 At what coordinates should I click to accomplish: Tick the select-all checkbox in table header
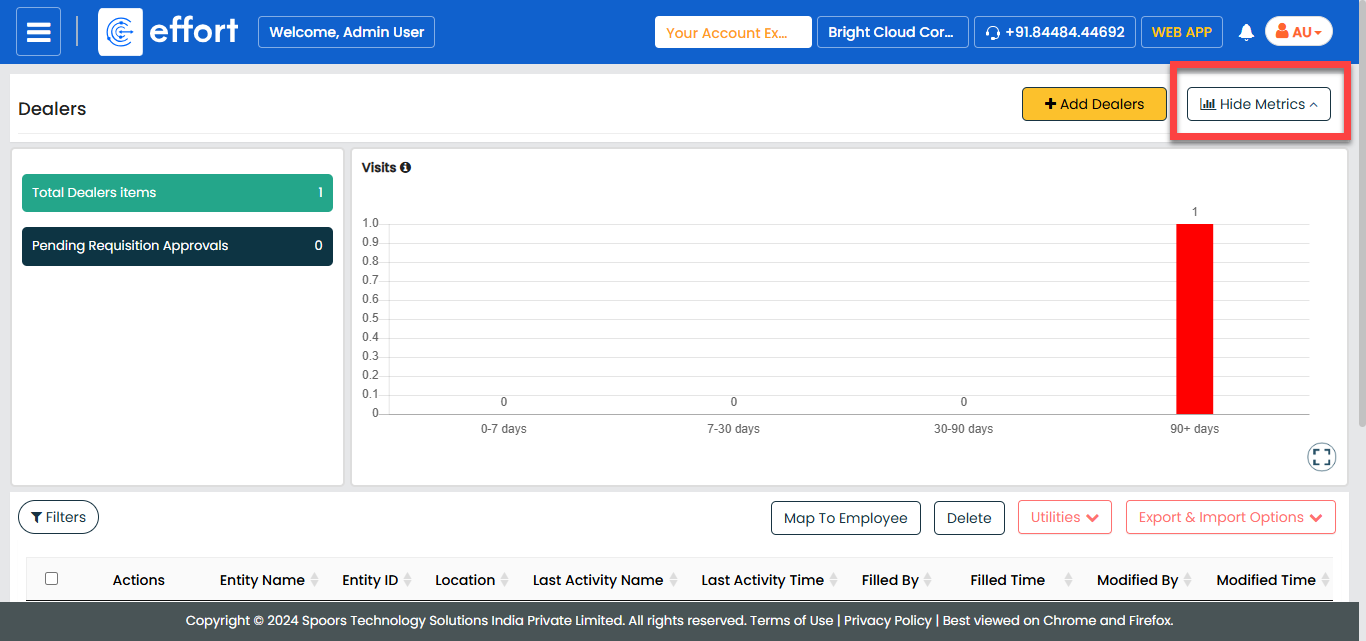[x=52, y=578]
